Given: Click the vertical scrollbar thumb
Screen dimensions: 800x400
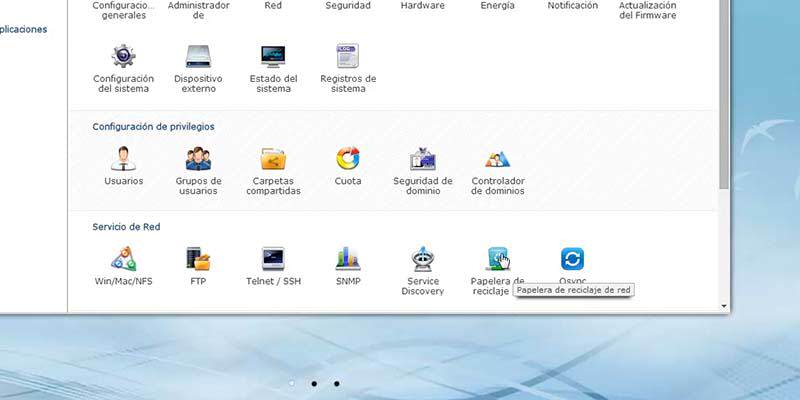Looking at the screenshot, I should click(x=724, y=94).
